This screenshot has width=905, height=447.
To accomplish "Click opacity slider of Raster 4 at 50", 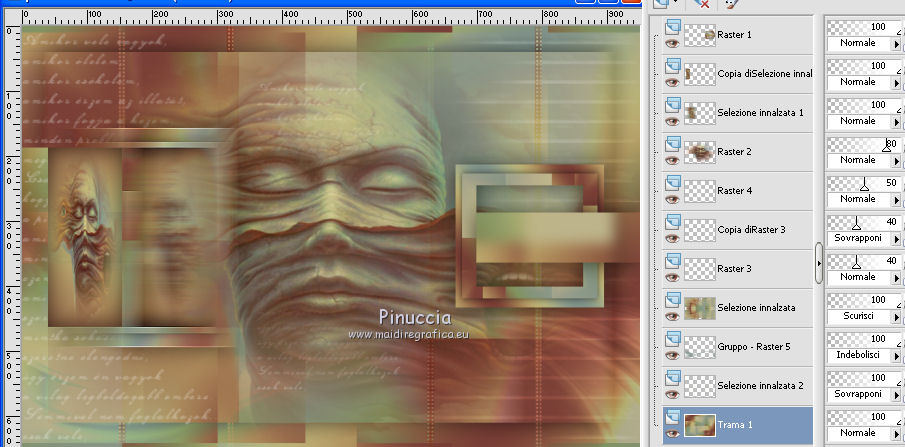I will point(864,183).
